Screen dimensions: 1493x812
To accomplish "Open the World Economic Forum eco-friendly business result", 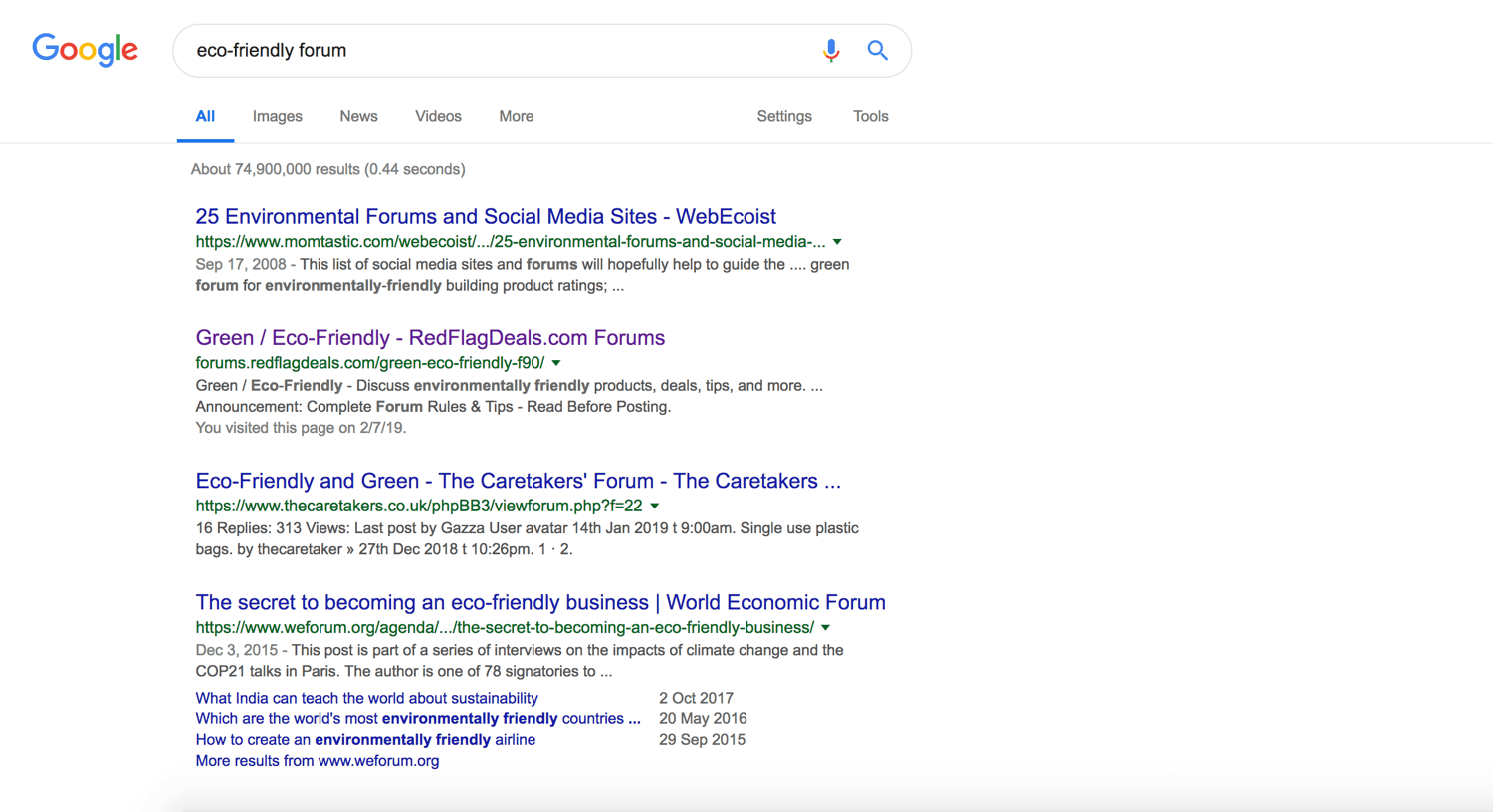I will [x=539, y=602].
